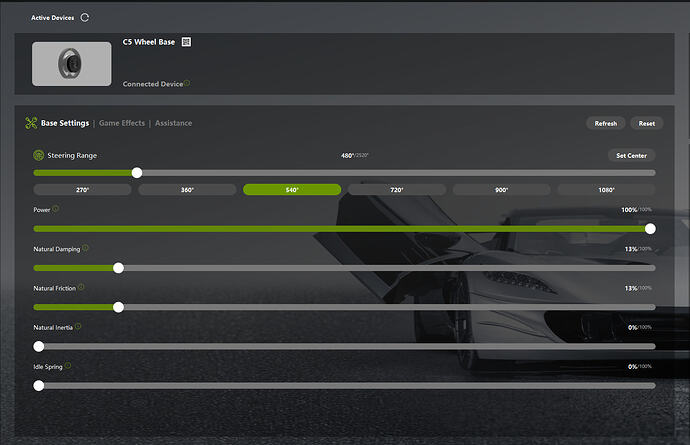Select the 540° steering preset

pos(292,190)
